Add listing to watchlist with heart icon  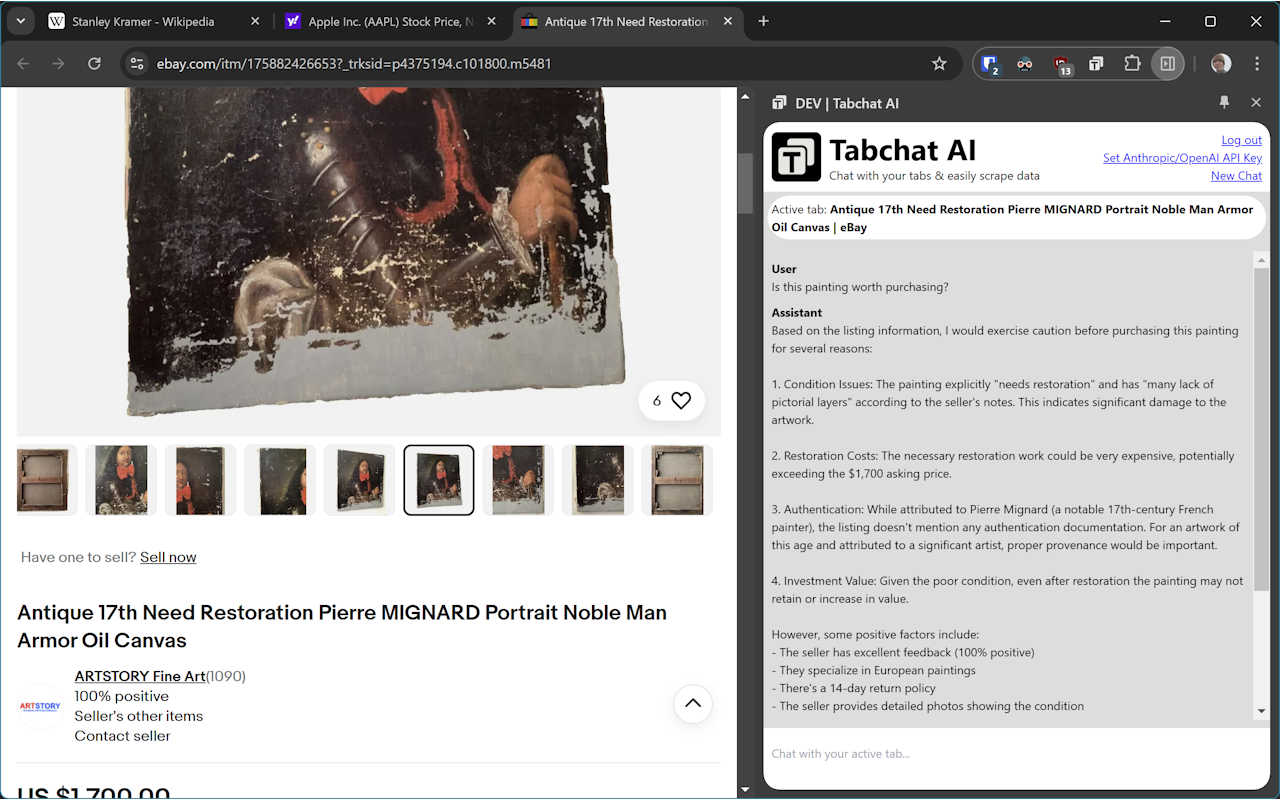680,401
